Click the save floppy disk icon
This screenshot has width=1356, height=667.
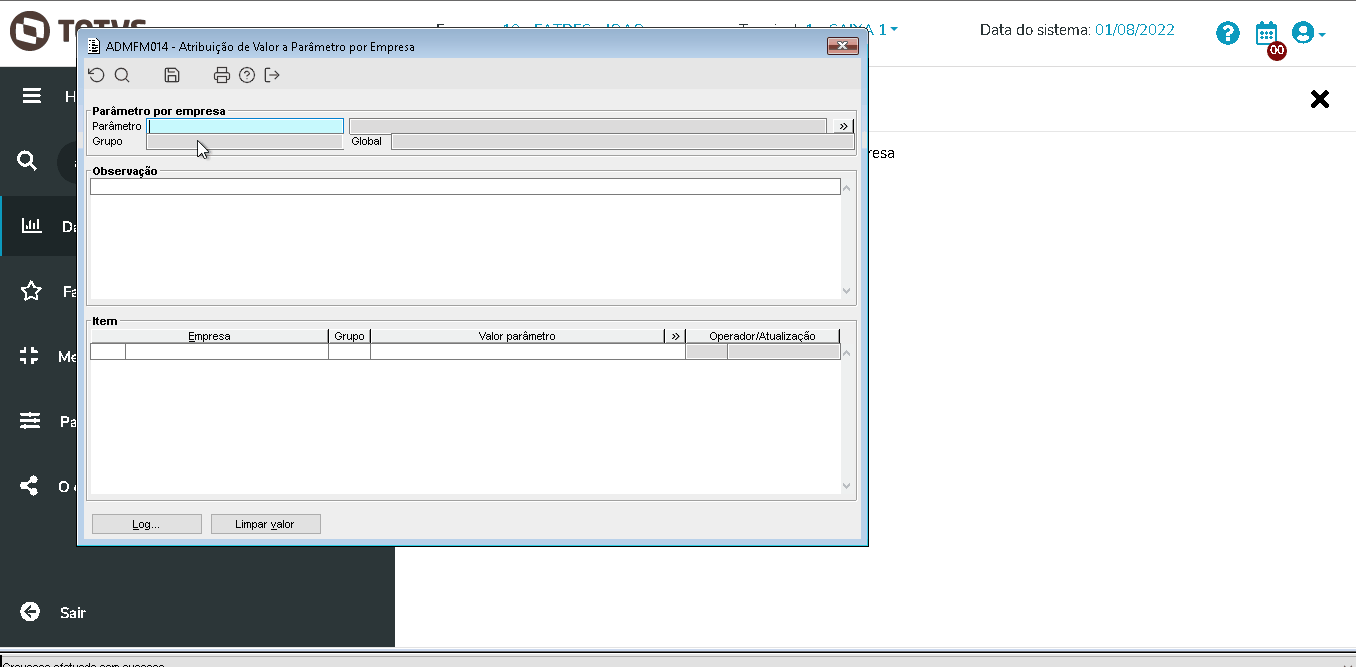point(172,75)
